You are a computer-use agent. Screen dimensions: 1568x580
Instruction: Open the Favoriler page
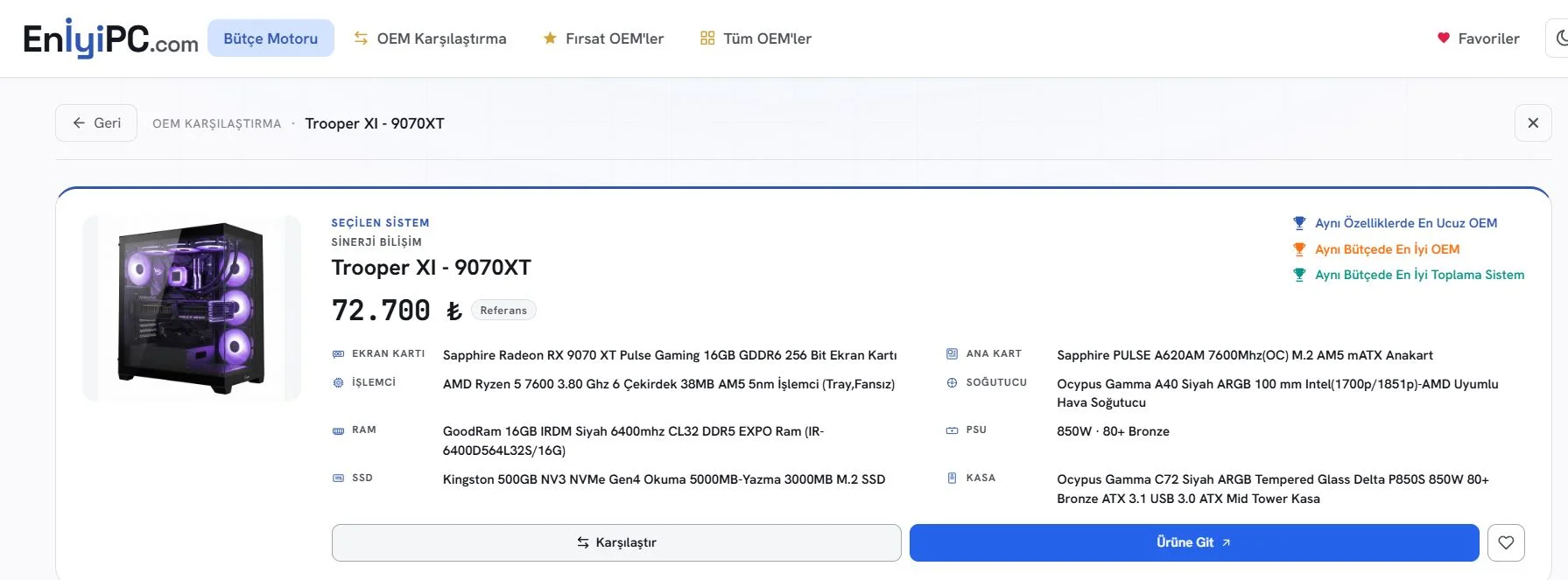point(1478,38)
